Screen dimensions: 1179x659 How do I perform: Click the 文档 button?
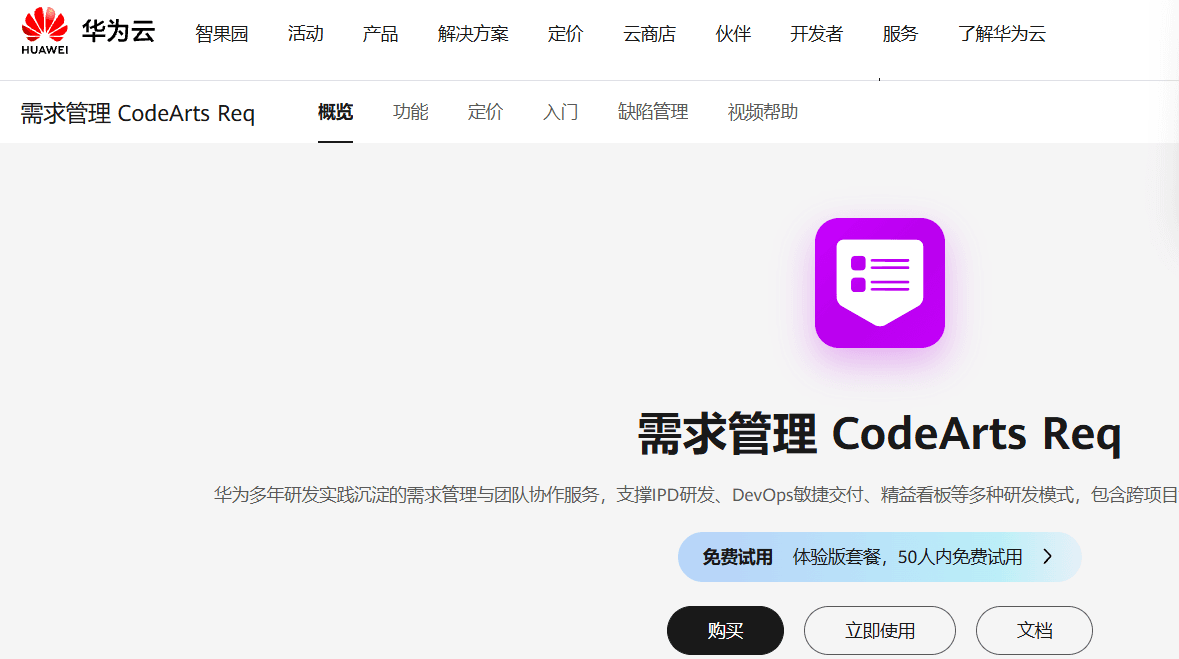(x=1035, y=630)
